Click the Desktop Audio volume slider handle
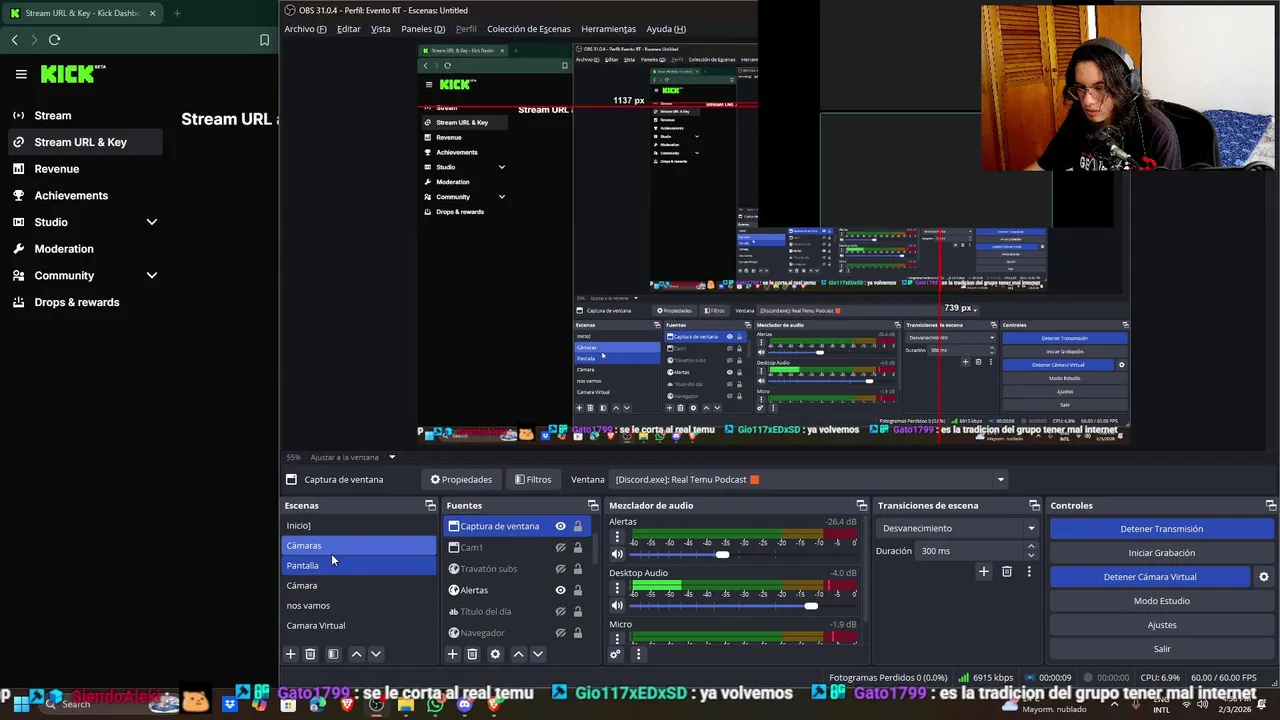 811,605
